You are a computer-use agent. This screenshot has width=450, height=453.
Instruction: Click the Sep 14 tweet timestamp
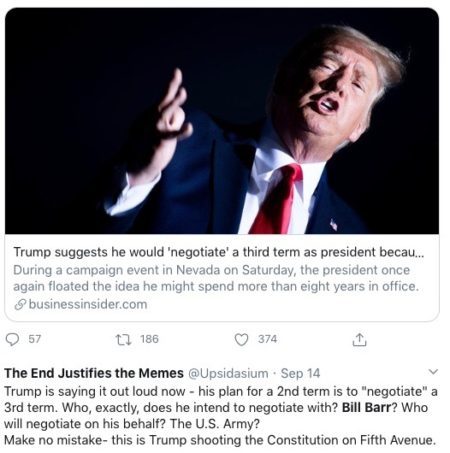[x=300, y=373]
